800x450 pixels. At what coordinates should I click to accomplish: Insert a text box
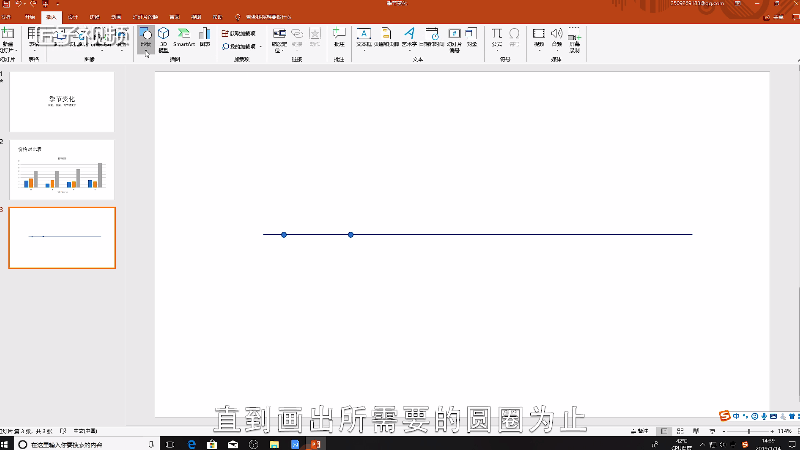click(364, 39)
